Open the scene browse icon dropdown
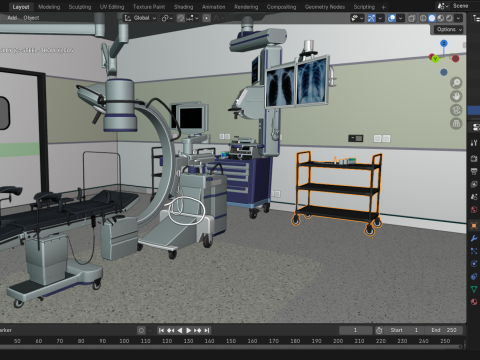480x360 pixels. click(442, 6)
